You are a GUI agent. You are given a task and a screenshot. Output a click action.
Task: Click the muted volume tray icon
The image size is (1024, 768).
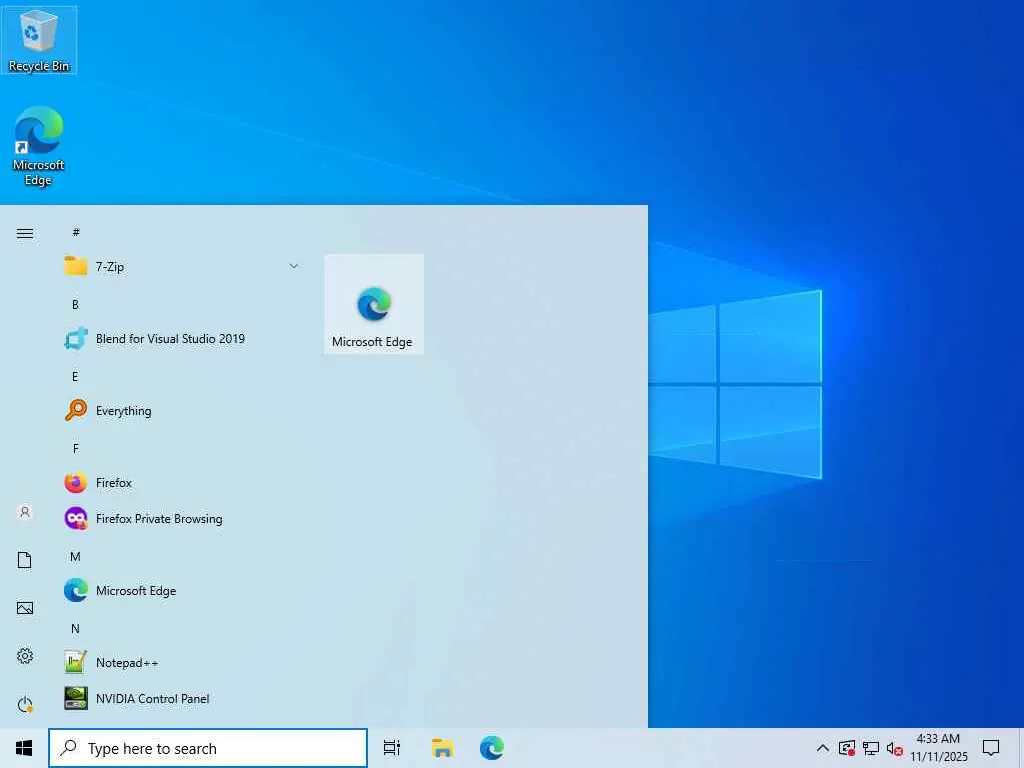(x=895, y=748)
